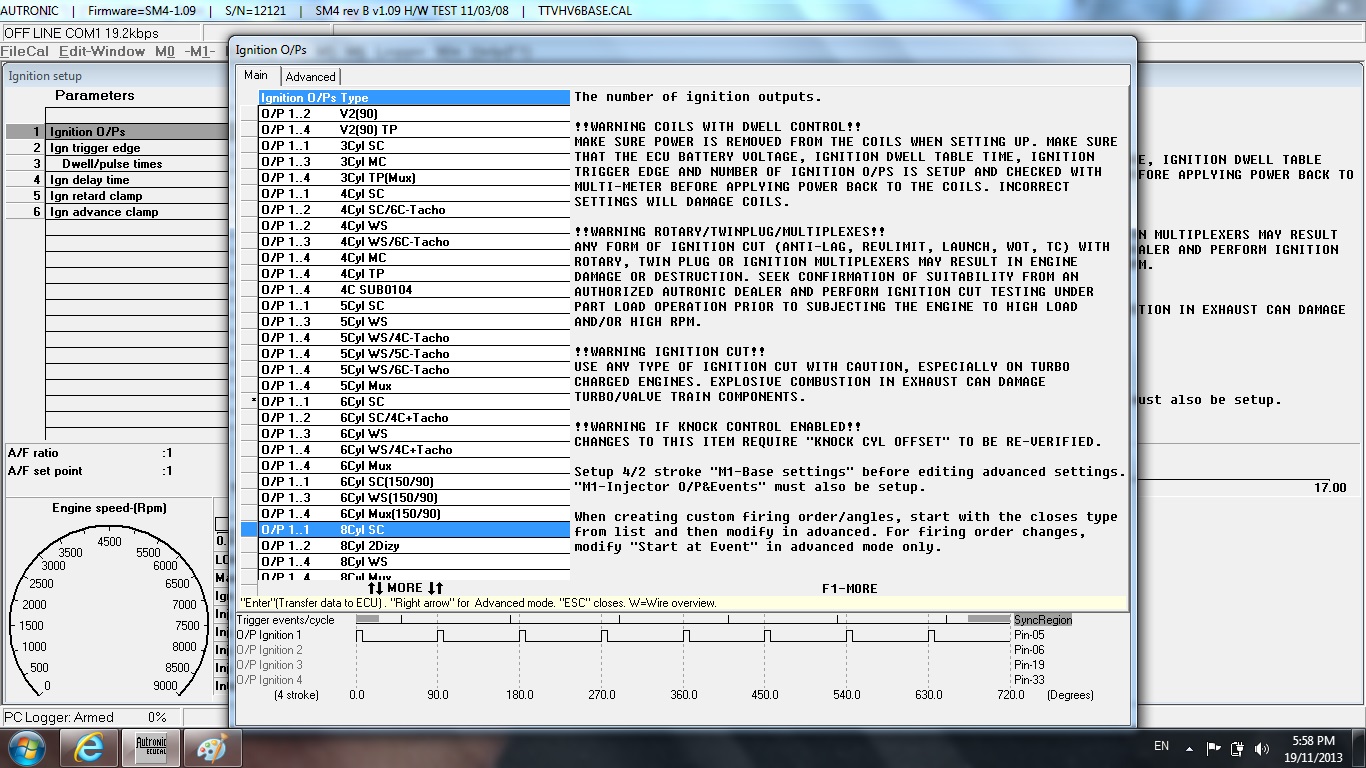Choose the 3Cyl MC ignition type
1366x768 pixels.
click(414, 162)
